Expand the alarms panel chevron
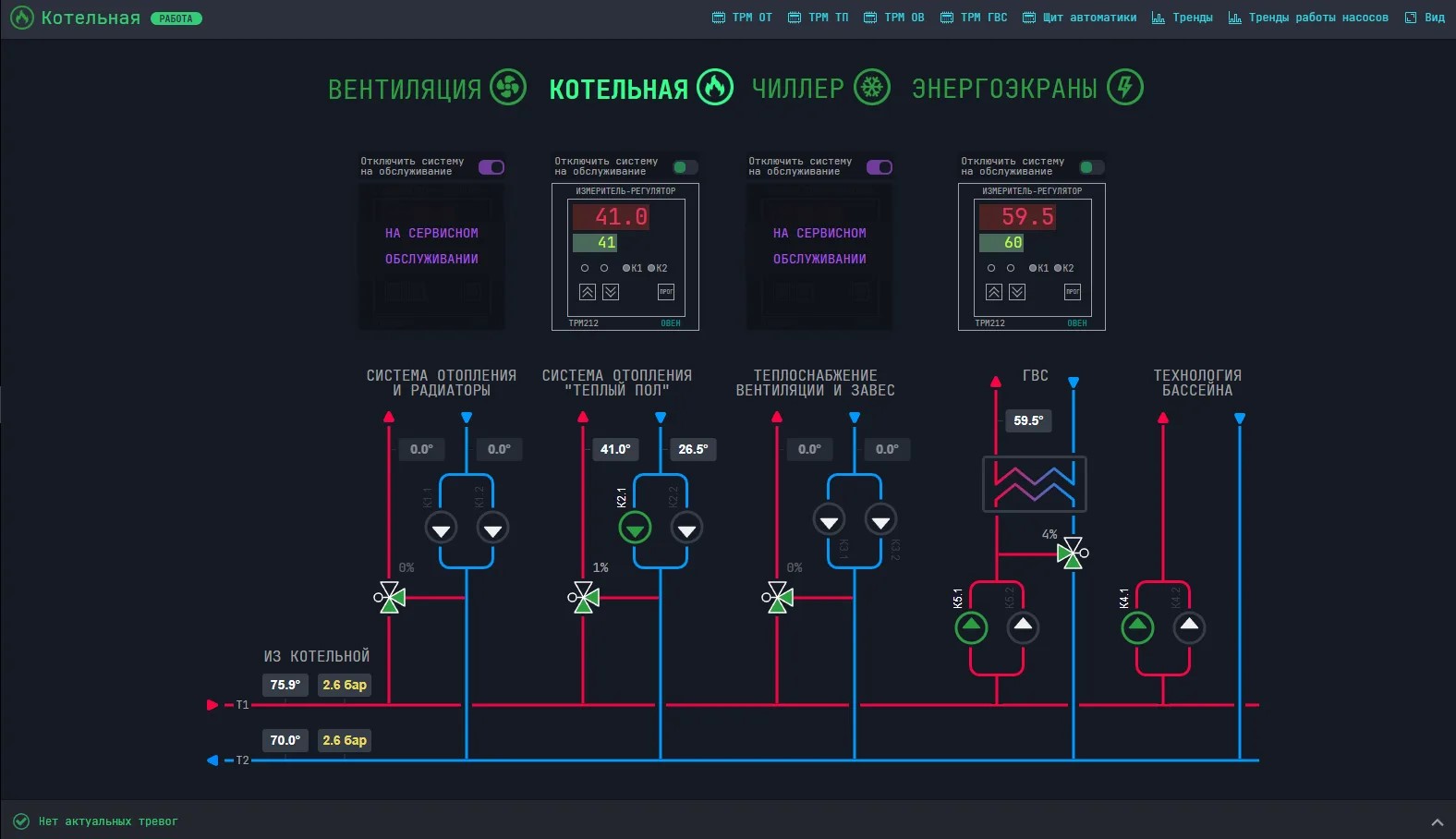 [1438, 821]
